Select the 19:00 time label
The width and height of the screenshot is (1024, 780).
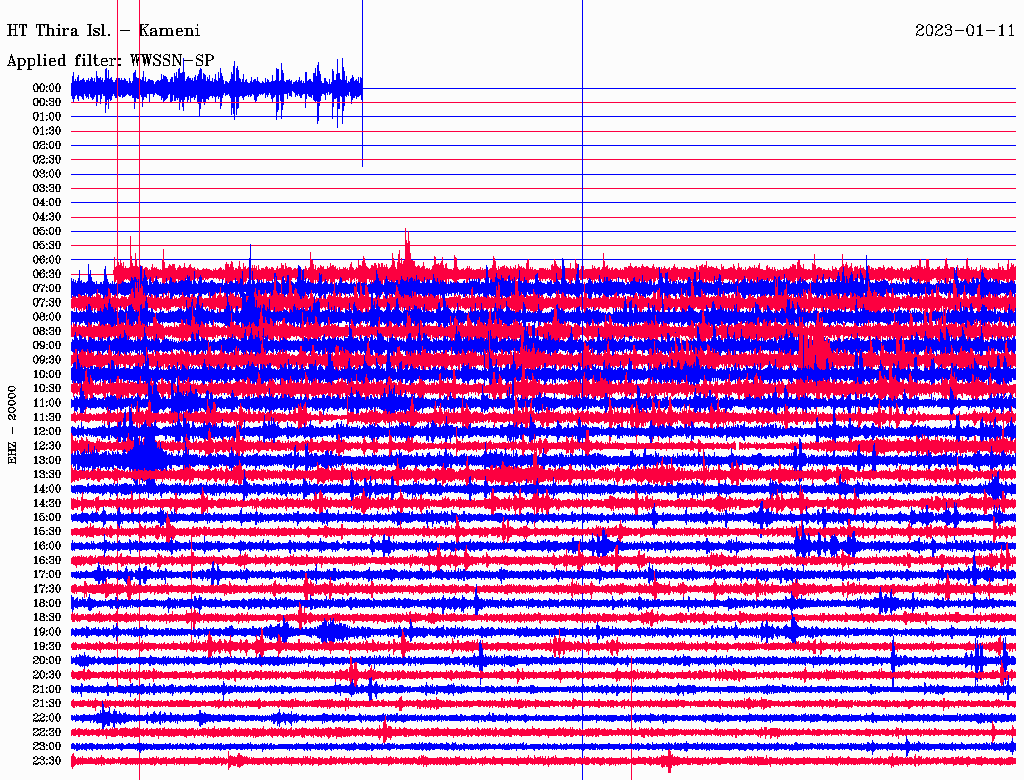47,632
